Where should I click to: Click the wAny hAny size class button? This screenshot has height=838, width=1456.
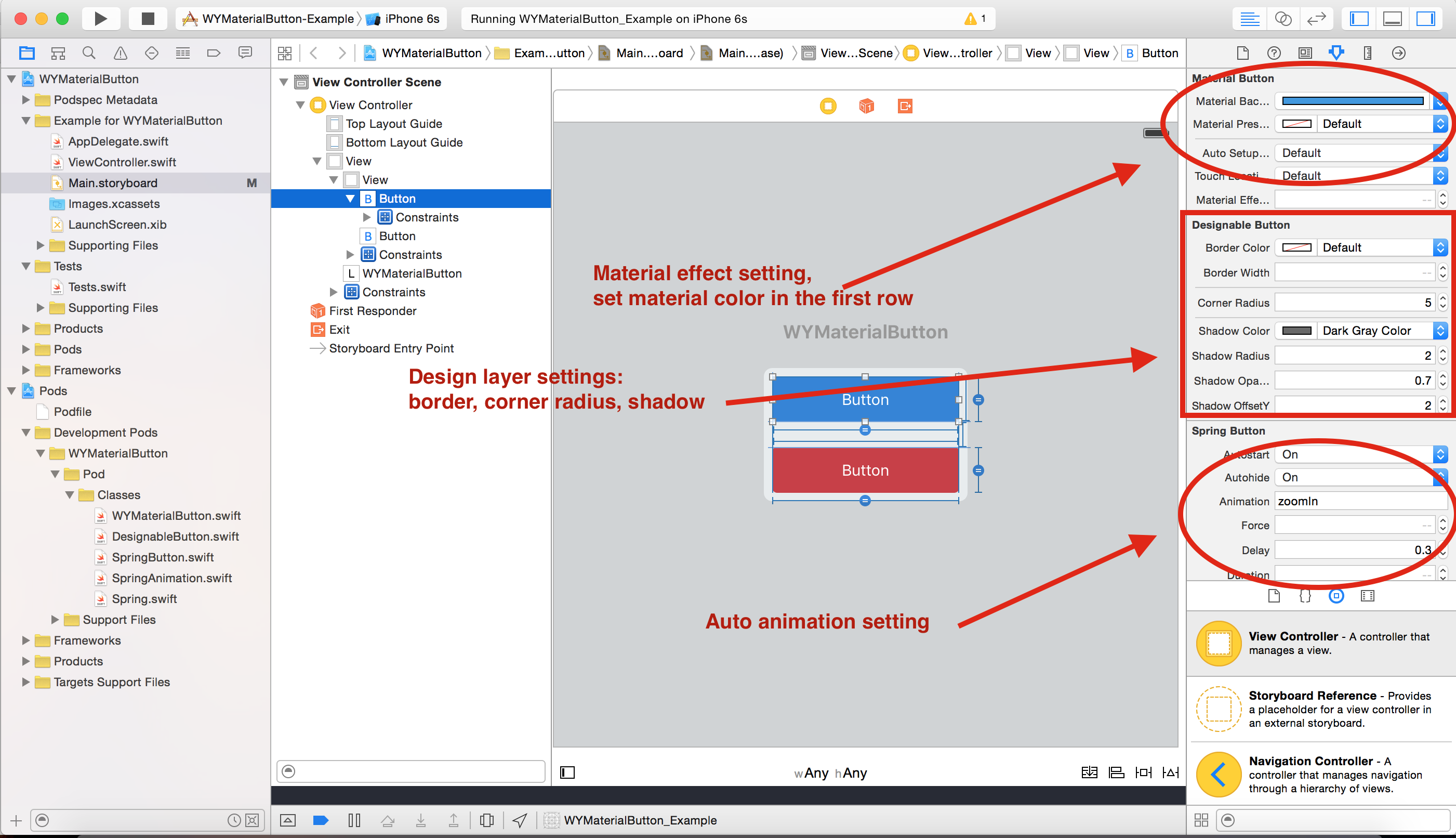tap(830, 772)
